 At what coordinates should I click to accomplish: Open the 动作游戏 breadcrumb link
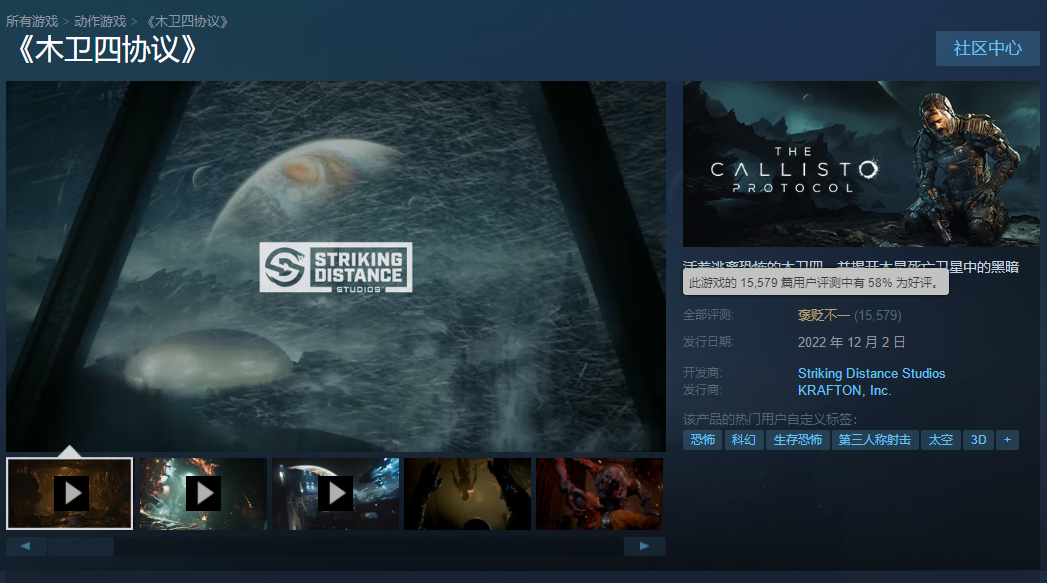(100, 21)
